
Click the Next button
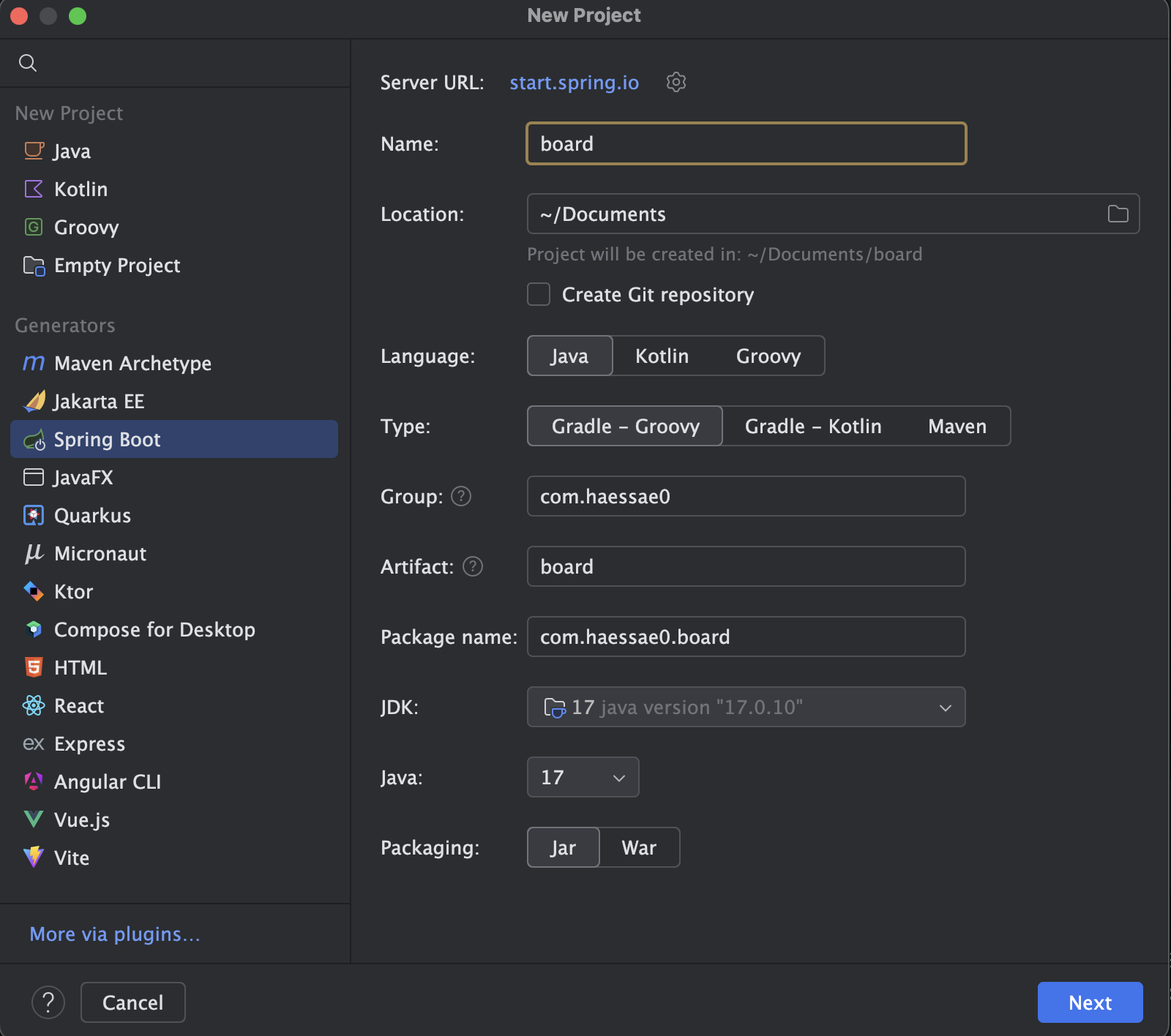coord(1090,1002)
